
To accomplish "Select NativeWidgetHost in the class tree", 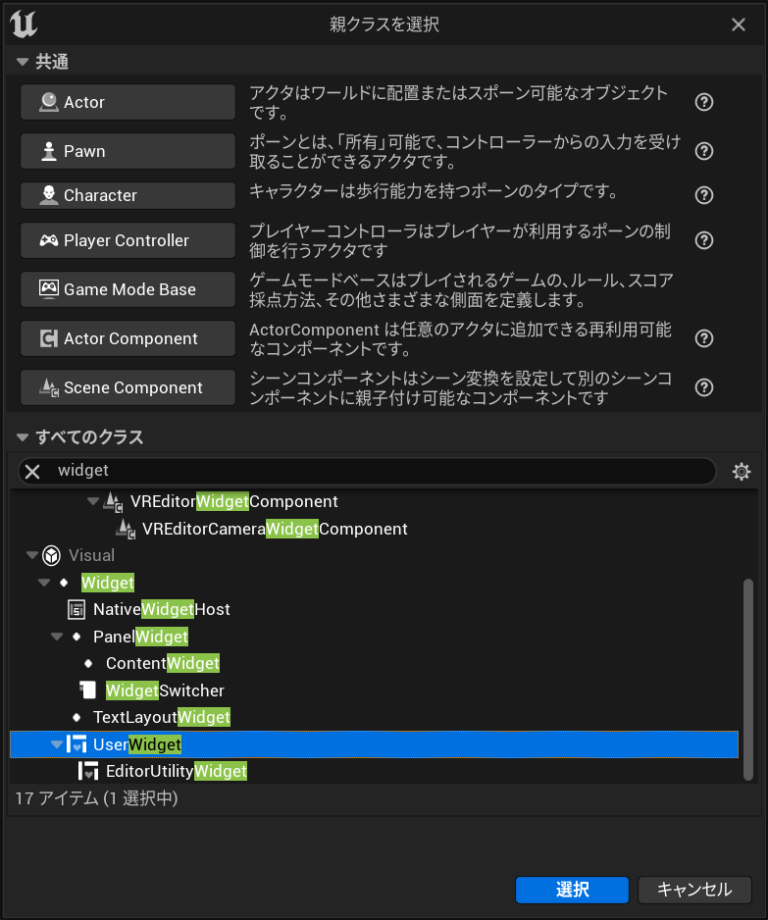I will pos(162,610).
